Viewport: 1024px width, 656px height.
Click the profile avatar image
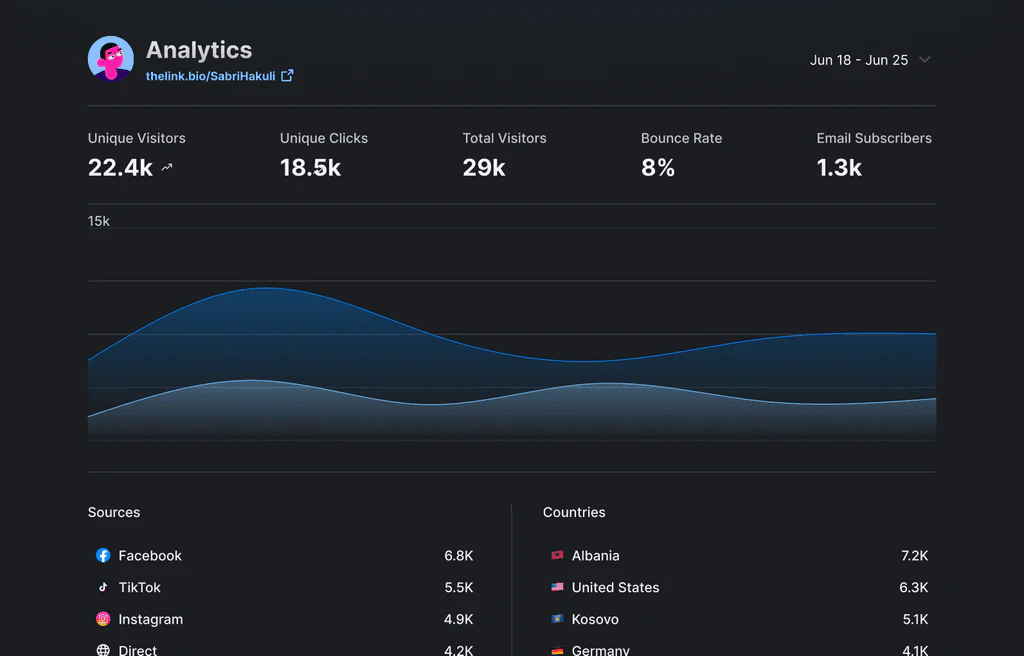(x=111, y=59)
